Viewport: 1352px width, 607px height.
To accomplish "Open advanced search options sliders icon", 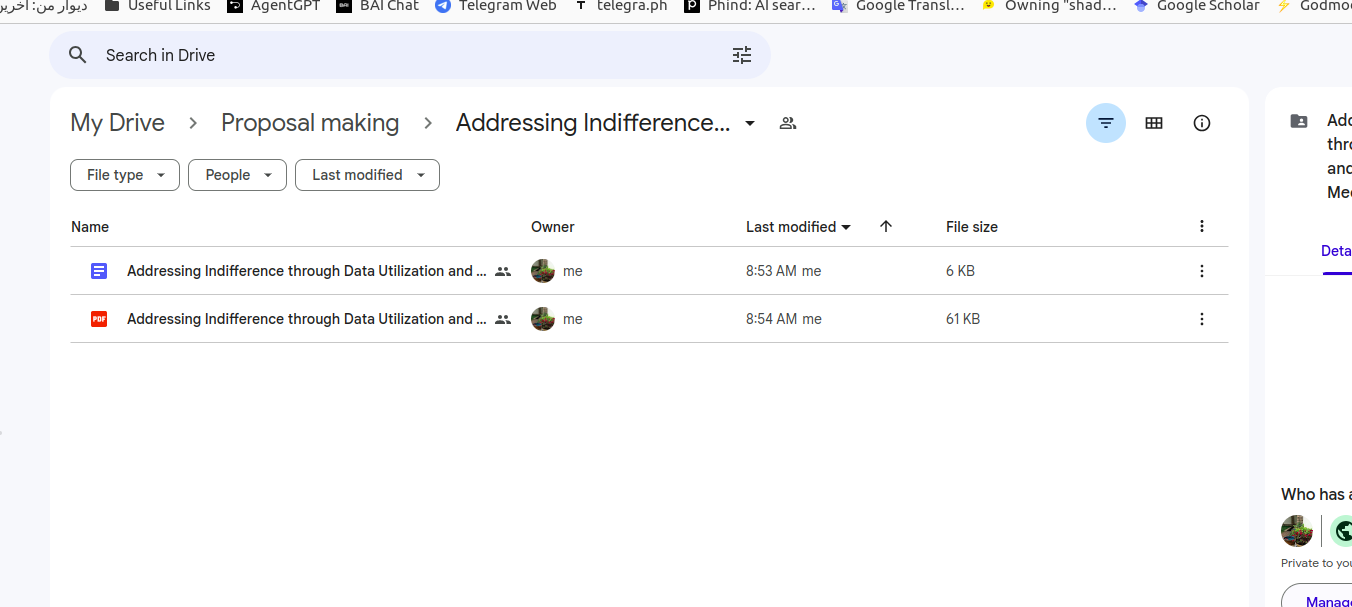I will coord(741,55).
